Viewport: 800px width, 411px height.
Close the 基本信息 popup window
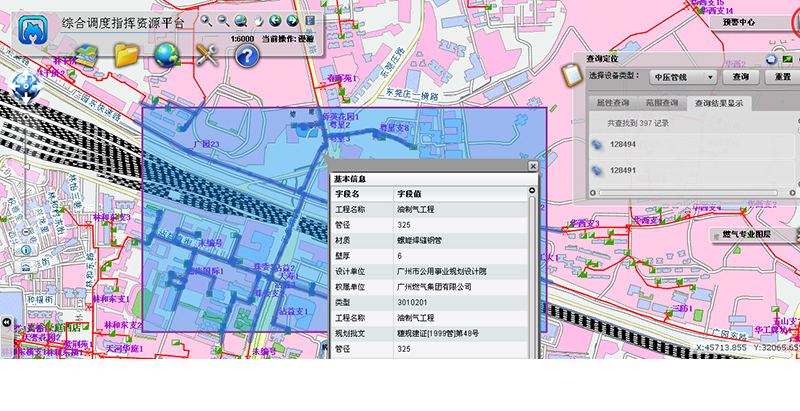[533, 167]
